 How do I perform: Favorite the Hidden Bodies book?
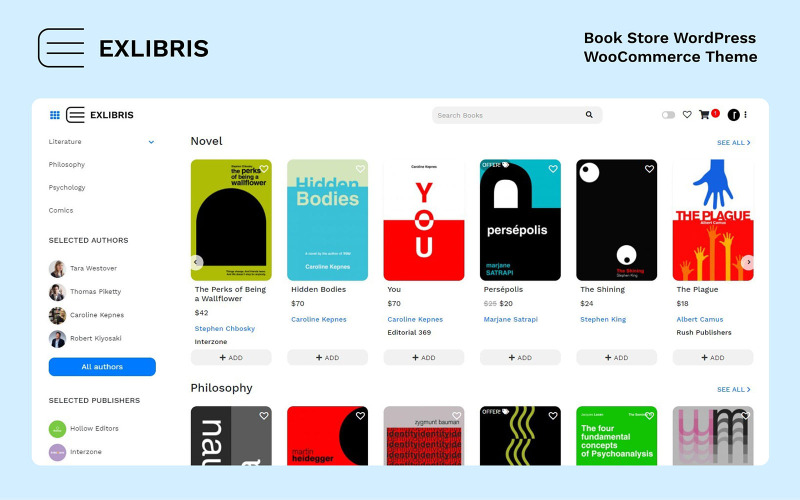[360, 169]
